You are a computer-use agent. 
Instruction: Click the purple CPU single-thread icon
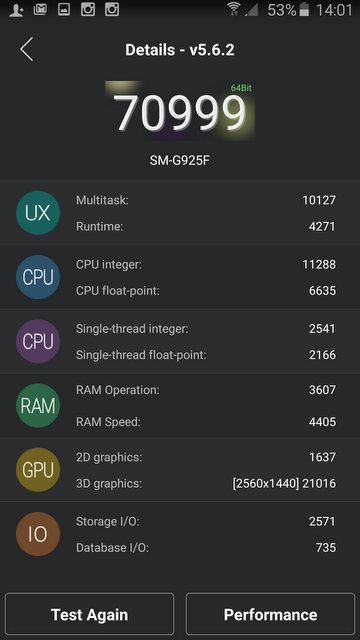click(38, 341)
